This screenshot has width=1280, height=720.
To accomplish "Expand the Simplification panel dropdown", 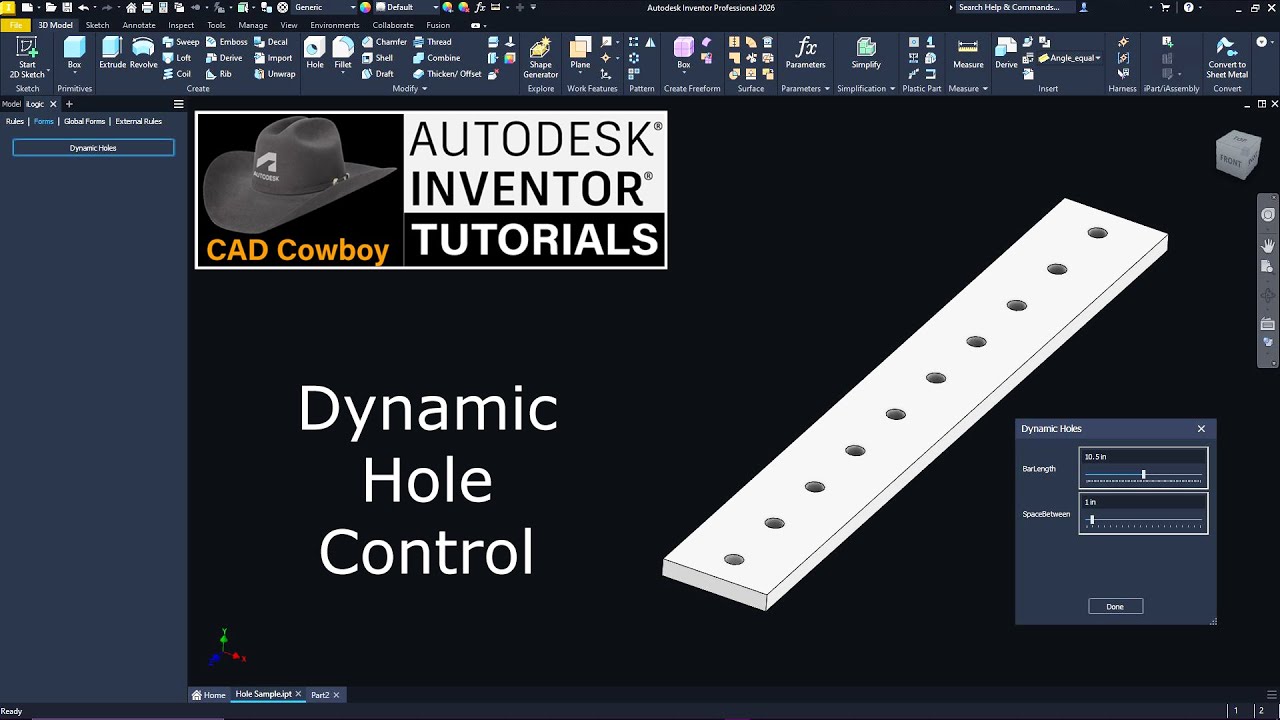I will [866, 88].
